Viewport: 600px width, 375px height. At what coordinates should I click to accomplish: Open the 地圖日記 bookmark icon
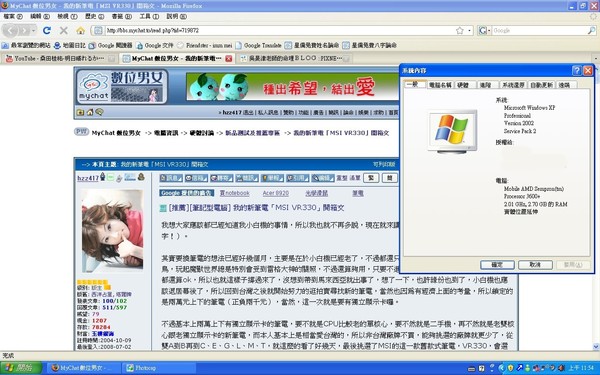[57, 45]
